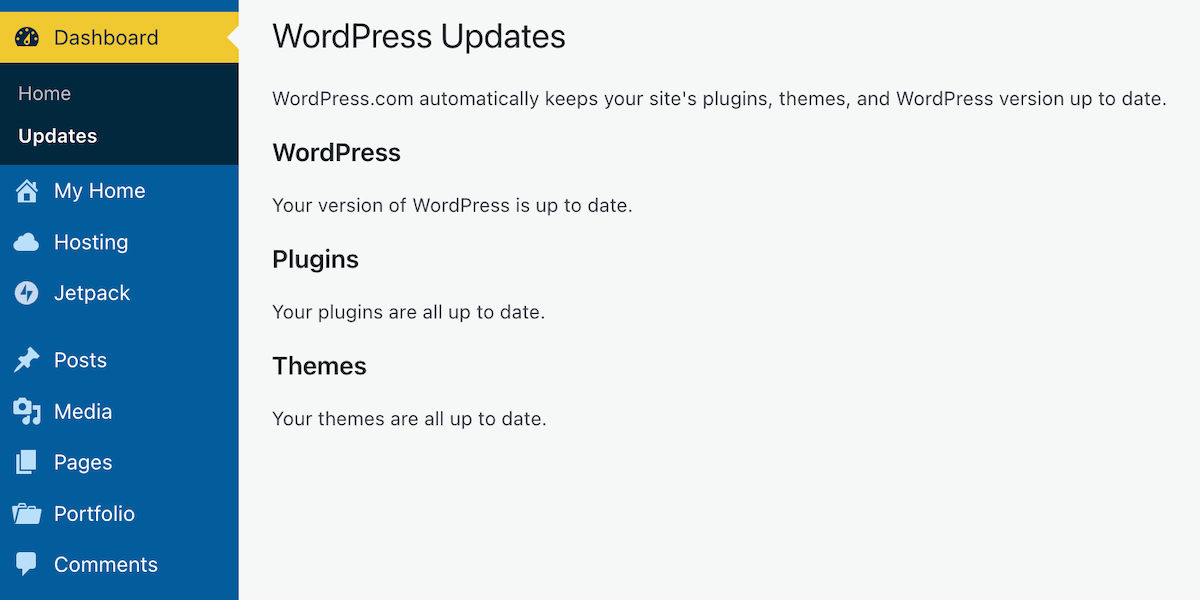
Task: Click the Media camera and music icon
Action: (27, 411)
